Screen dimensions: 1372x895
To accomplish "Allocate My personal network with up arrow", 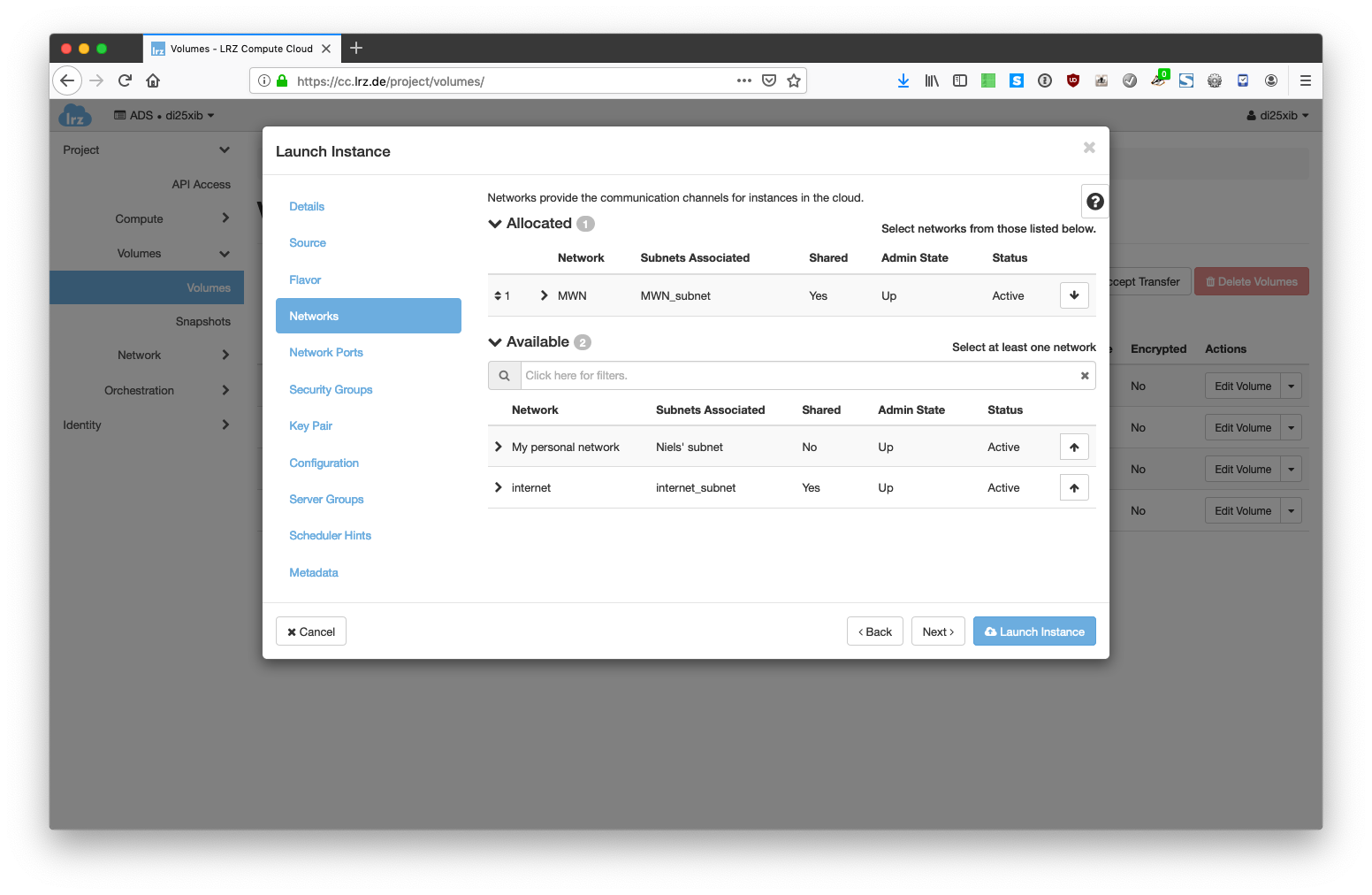I will coord(1074,447).
